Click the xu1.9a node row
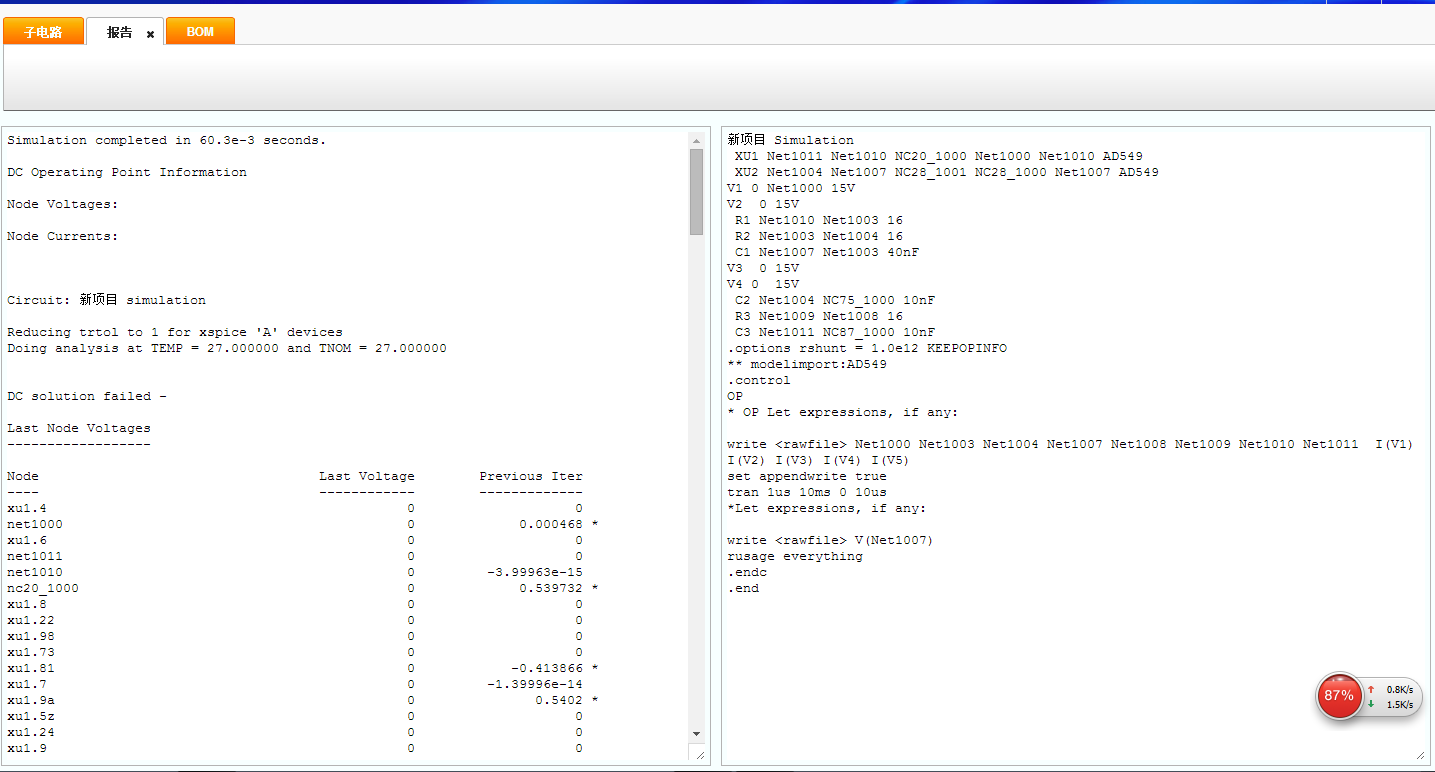Viewport: 1435px width, 772px height. point(303,700)
